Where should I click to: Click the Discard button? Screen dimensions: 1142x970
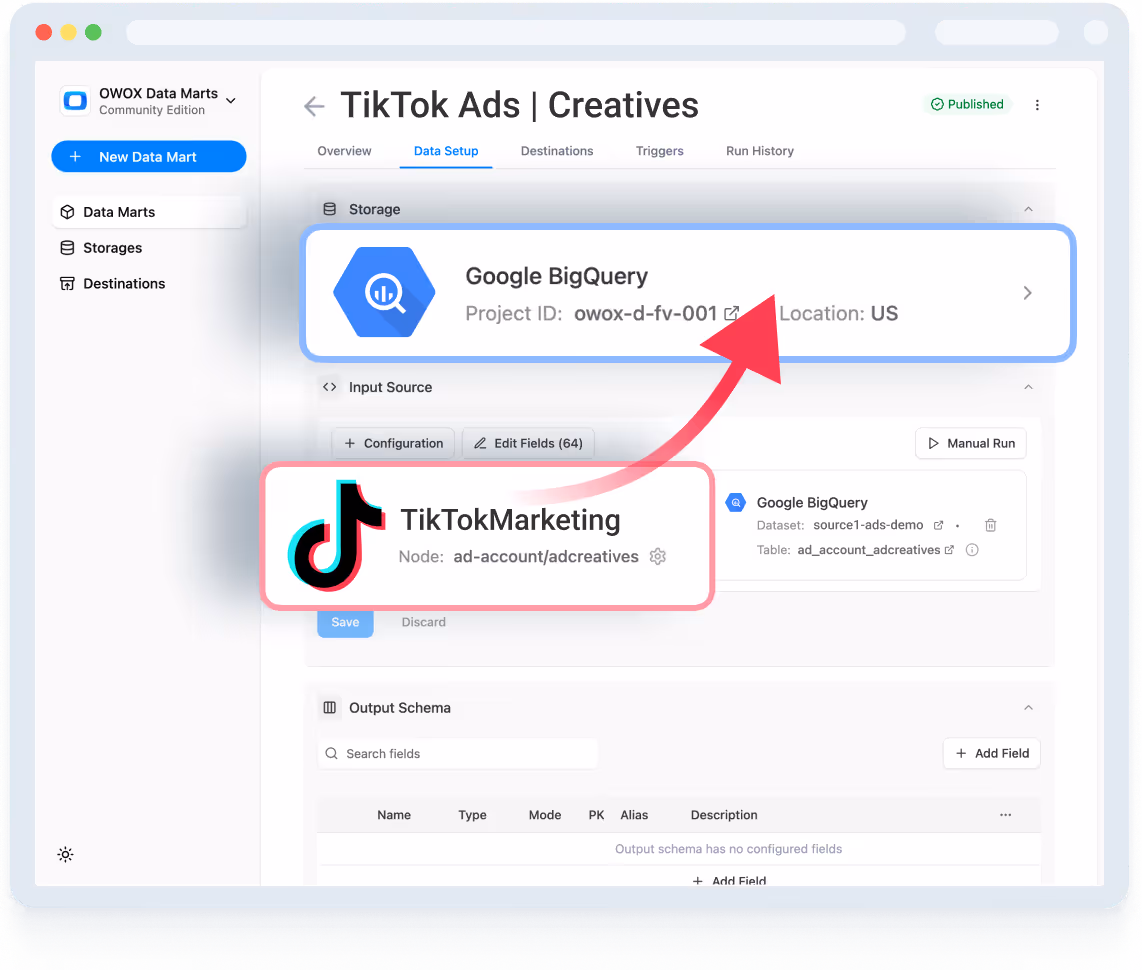tap(423, 622)
